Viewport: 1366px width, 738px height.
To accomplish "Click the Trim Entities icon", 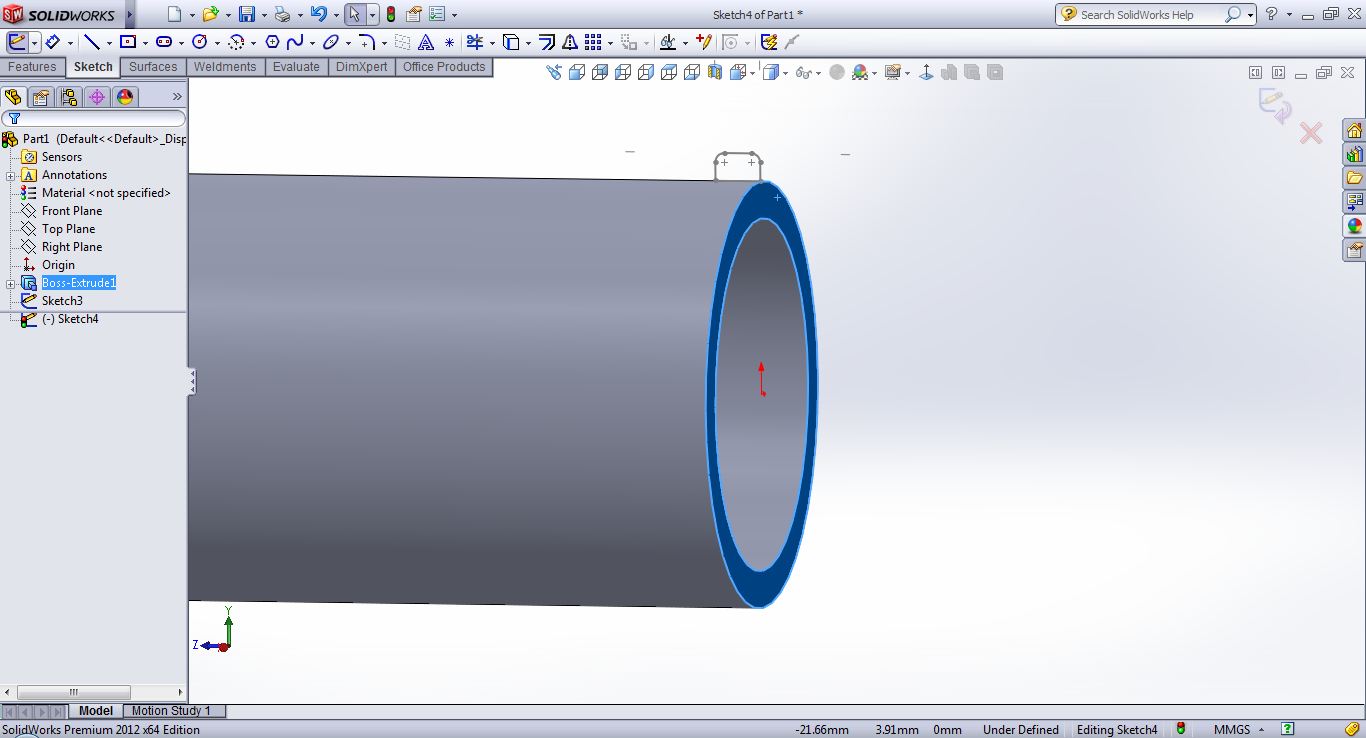I will pos(474,42).
